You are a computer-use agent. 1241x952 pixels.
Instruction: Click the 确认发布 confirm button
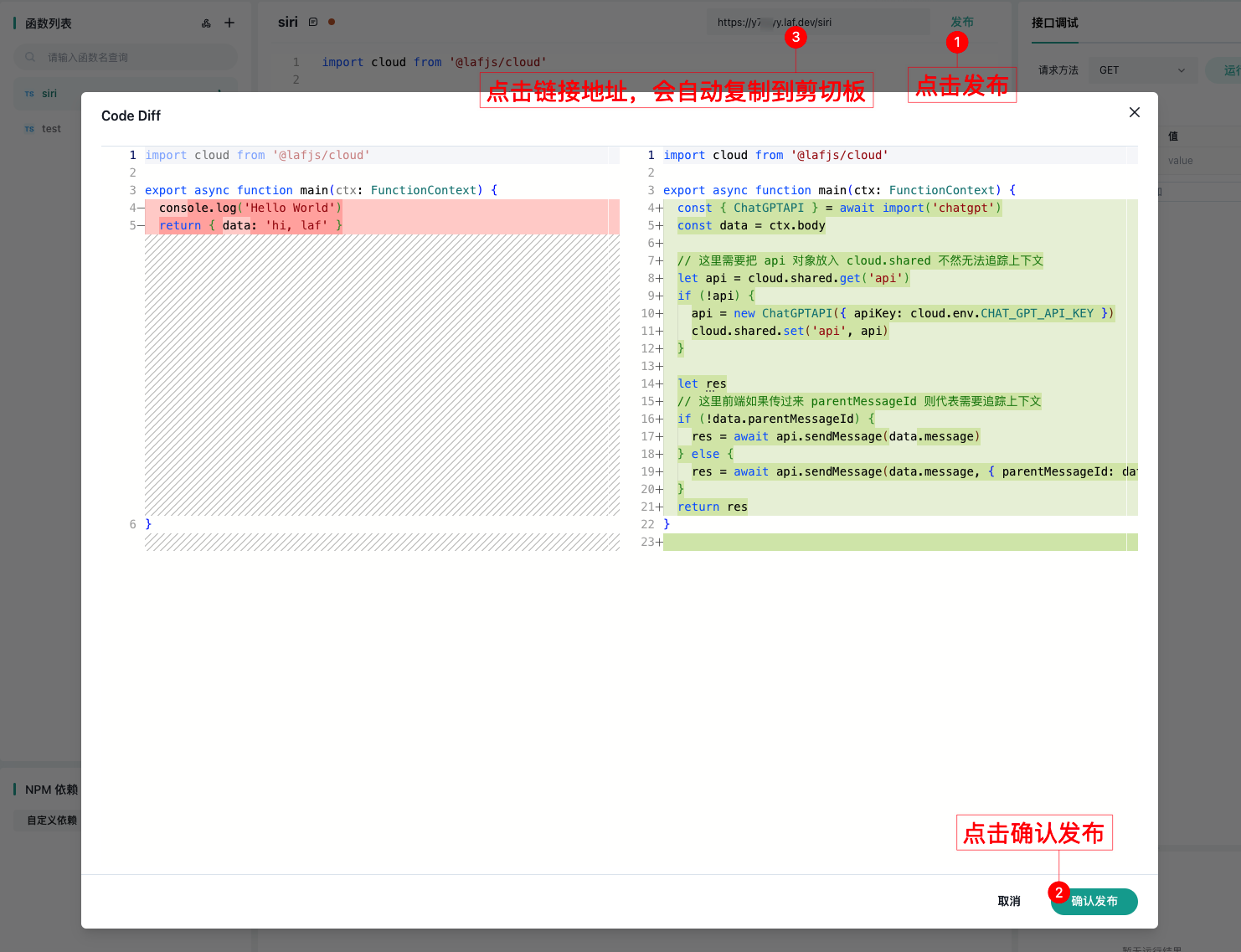(1094, 901)
